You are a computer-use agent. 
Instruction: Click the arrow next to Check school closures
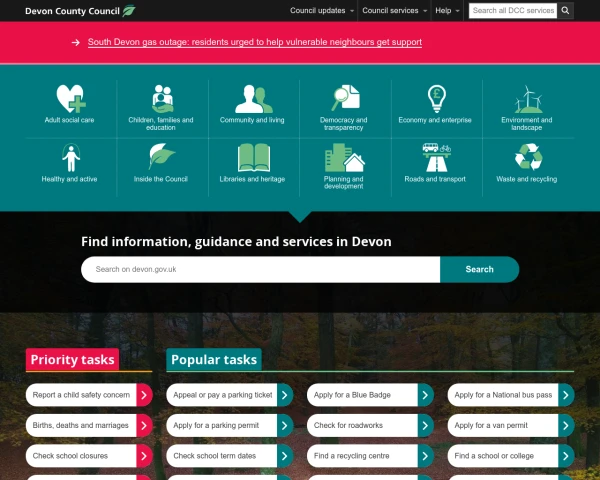coord(144,456)
